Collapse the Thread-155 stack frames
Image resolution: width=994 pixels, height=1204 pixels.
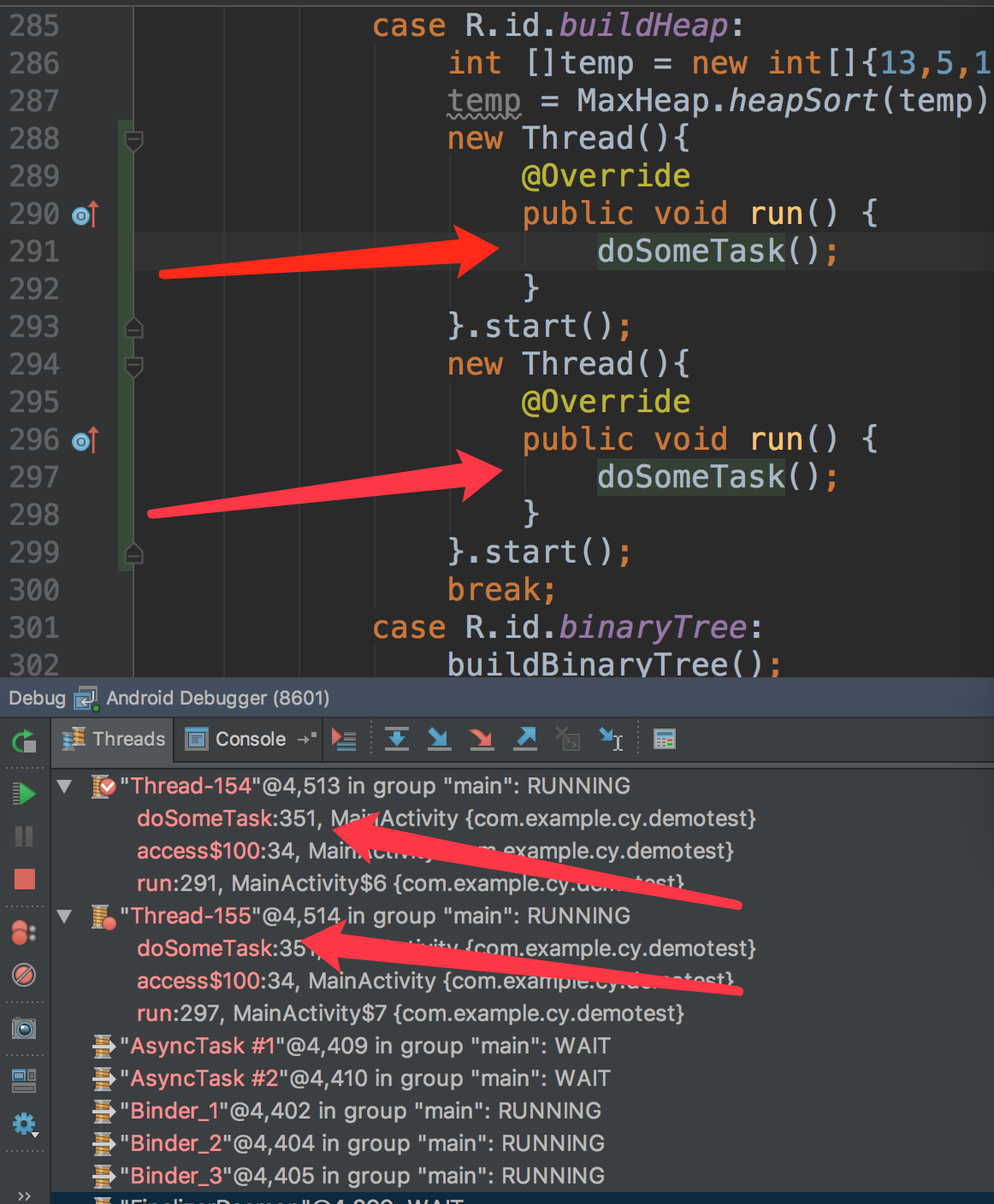coord(64,916)
